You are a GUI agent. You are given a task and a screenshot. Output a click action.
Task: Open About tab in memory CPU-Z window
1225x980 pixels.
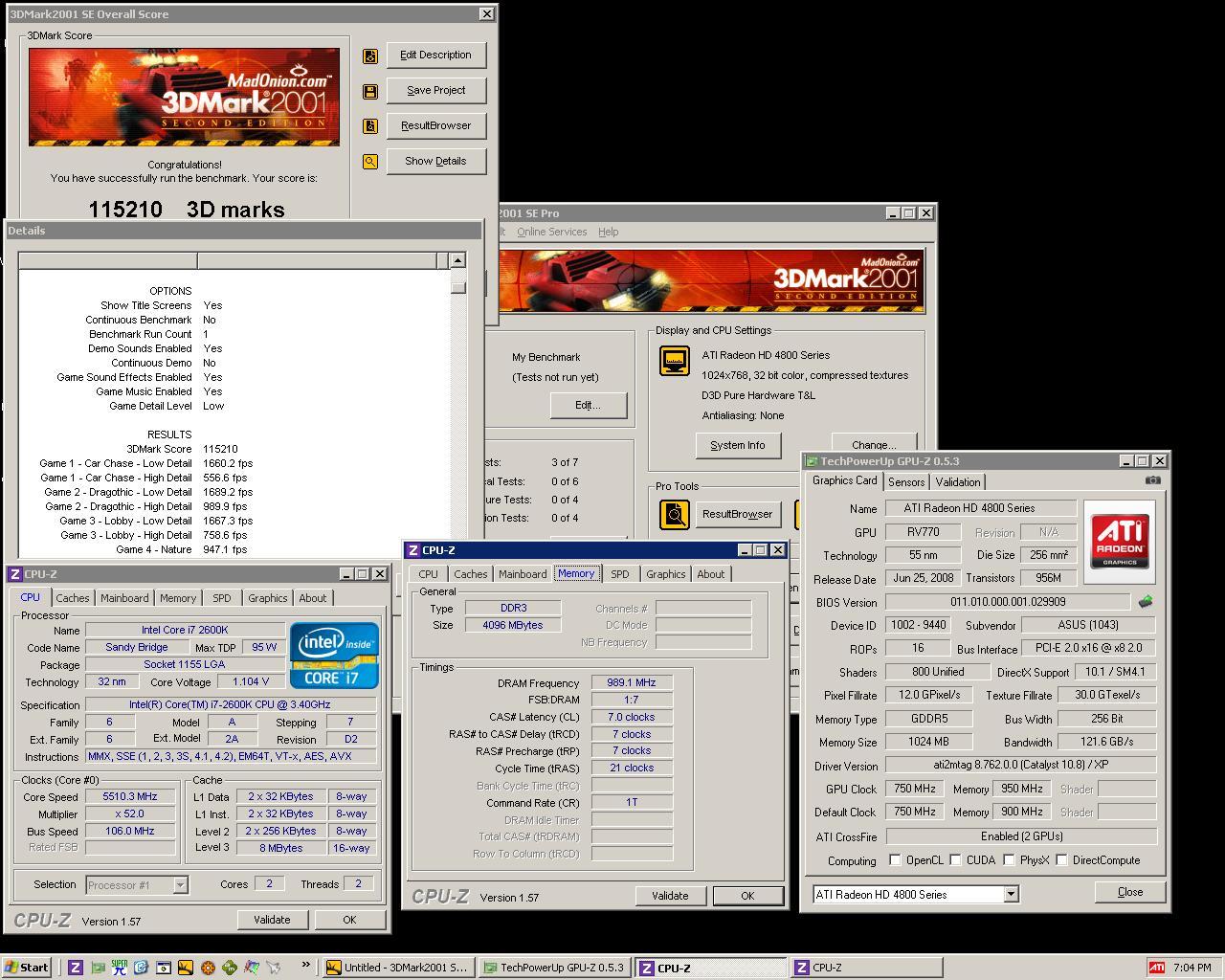(x=711, y=574)
